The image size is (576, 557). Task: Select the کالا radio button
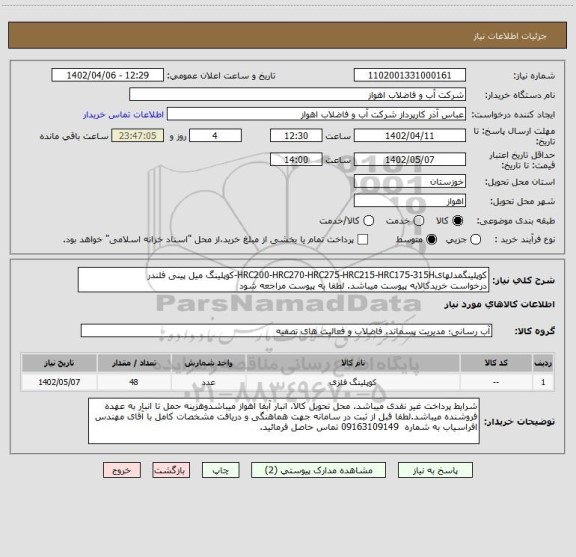click(458, 221)
